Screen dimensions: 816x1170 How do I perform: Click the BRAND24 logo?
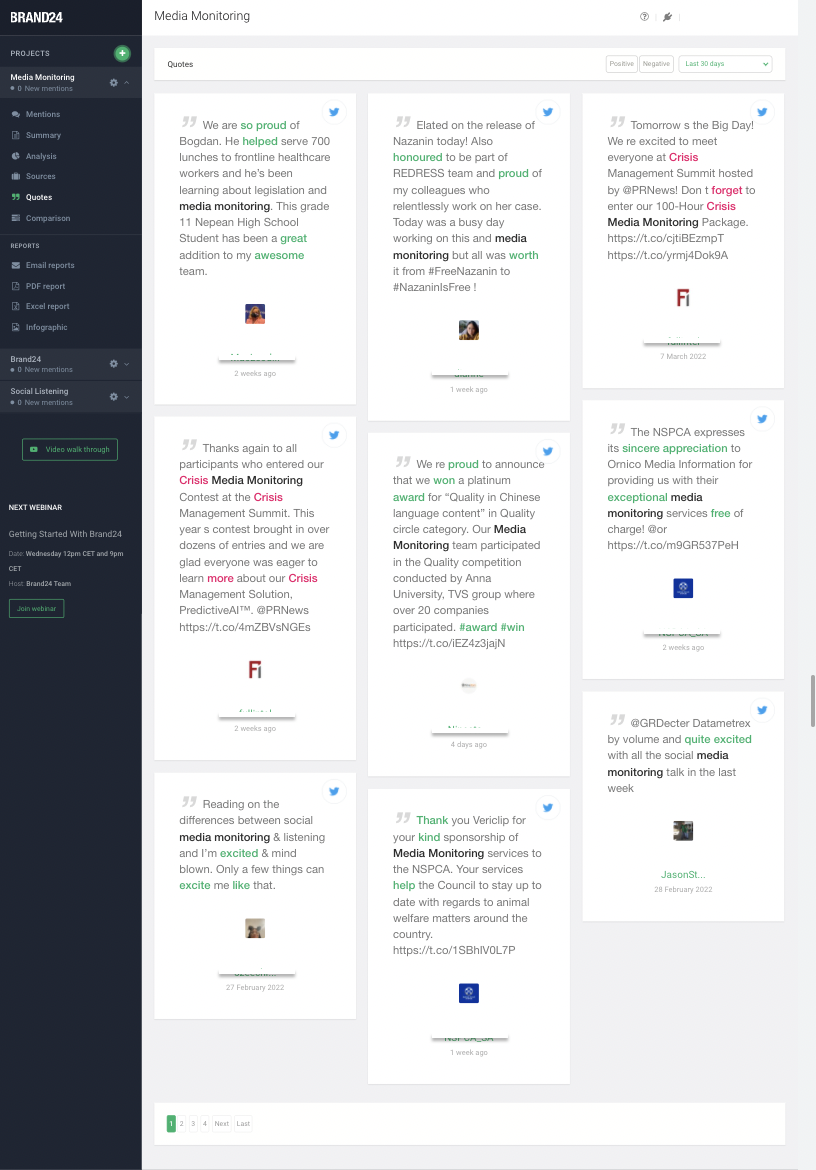click(x=37, y=17)
